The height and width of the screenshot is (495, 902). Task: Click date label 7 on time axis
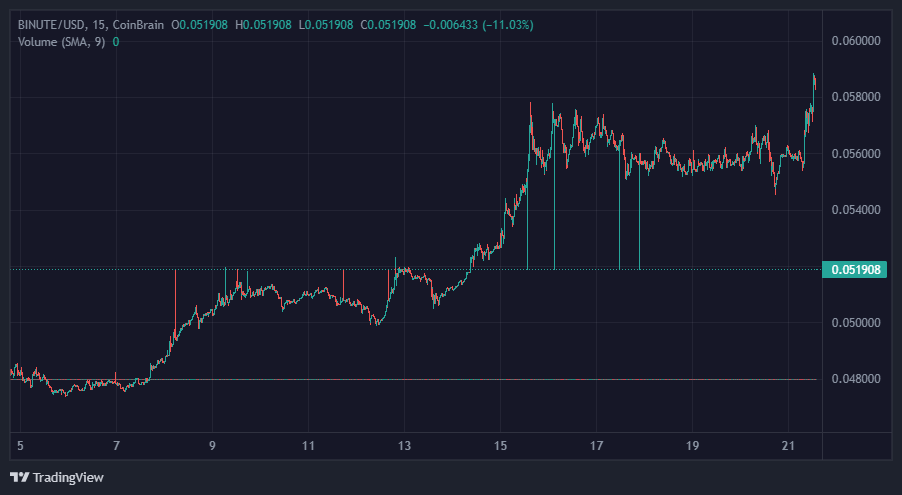pyautogui.click(x=116, y=446)
